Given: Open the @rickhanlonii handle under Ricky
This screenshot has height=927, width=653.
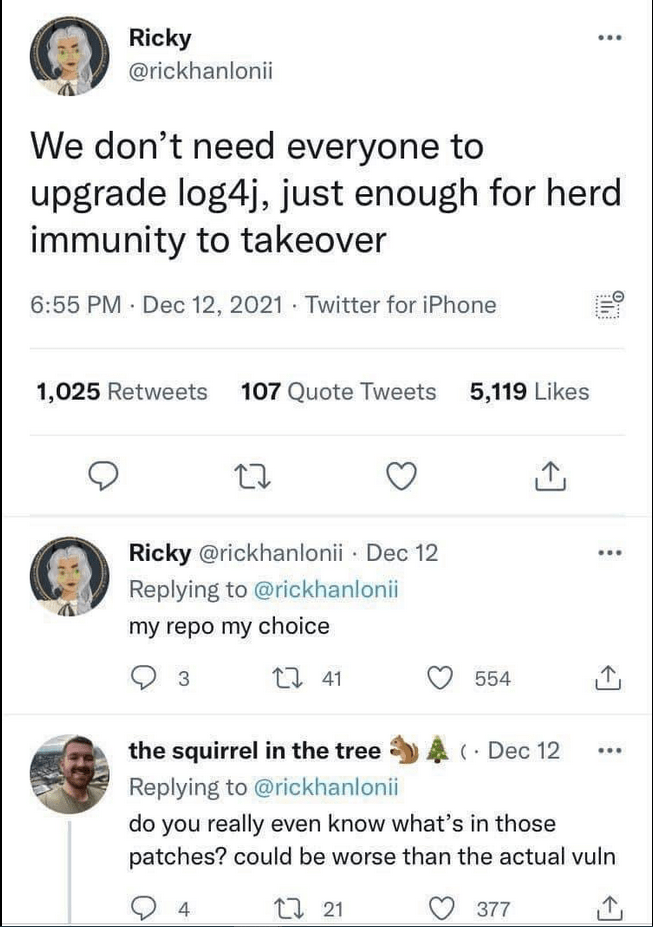Looking at the screenshot, I should click(201, 71).
